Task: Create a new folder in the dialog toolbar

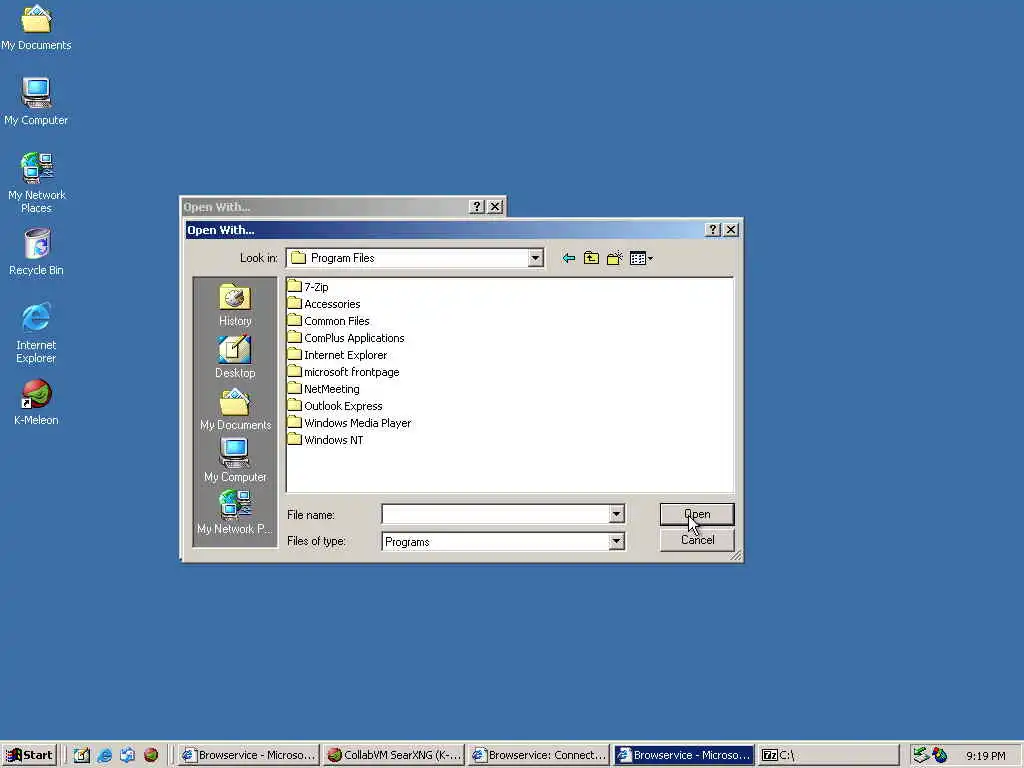Action: (615, 258)
